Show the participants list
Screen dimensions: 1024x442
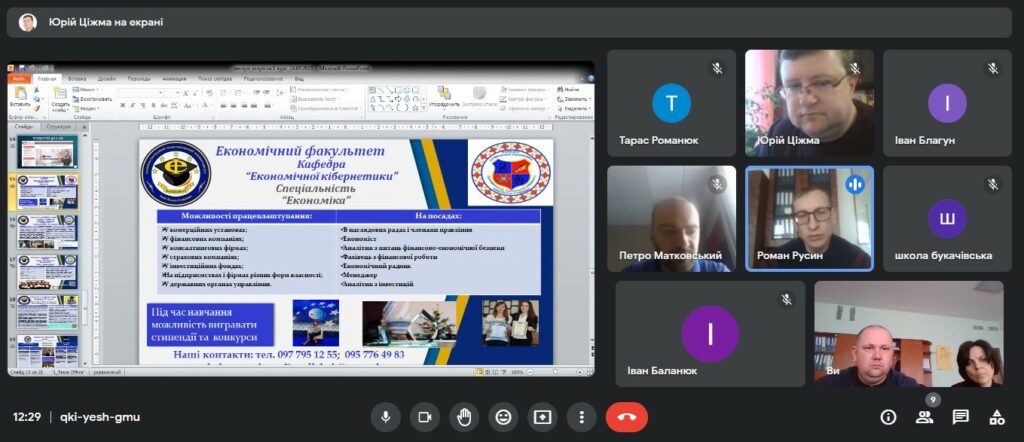point(924,417)
